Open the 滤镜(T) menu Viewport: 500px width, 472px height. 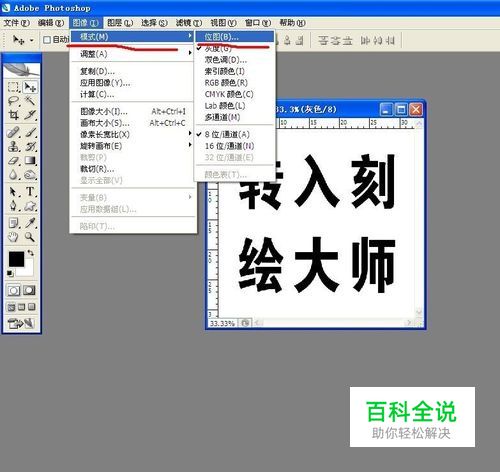coord(189,23)
